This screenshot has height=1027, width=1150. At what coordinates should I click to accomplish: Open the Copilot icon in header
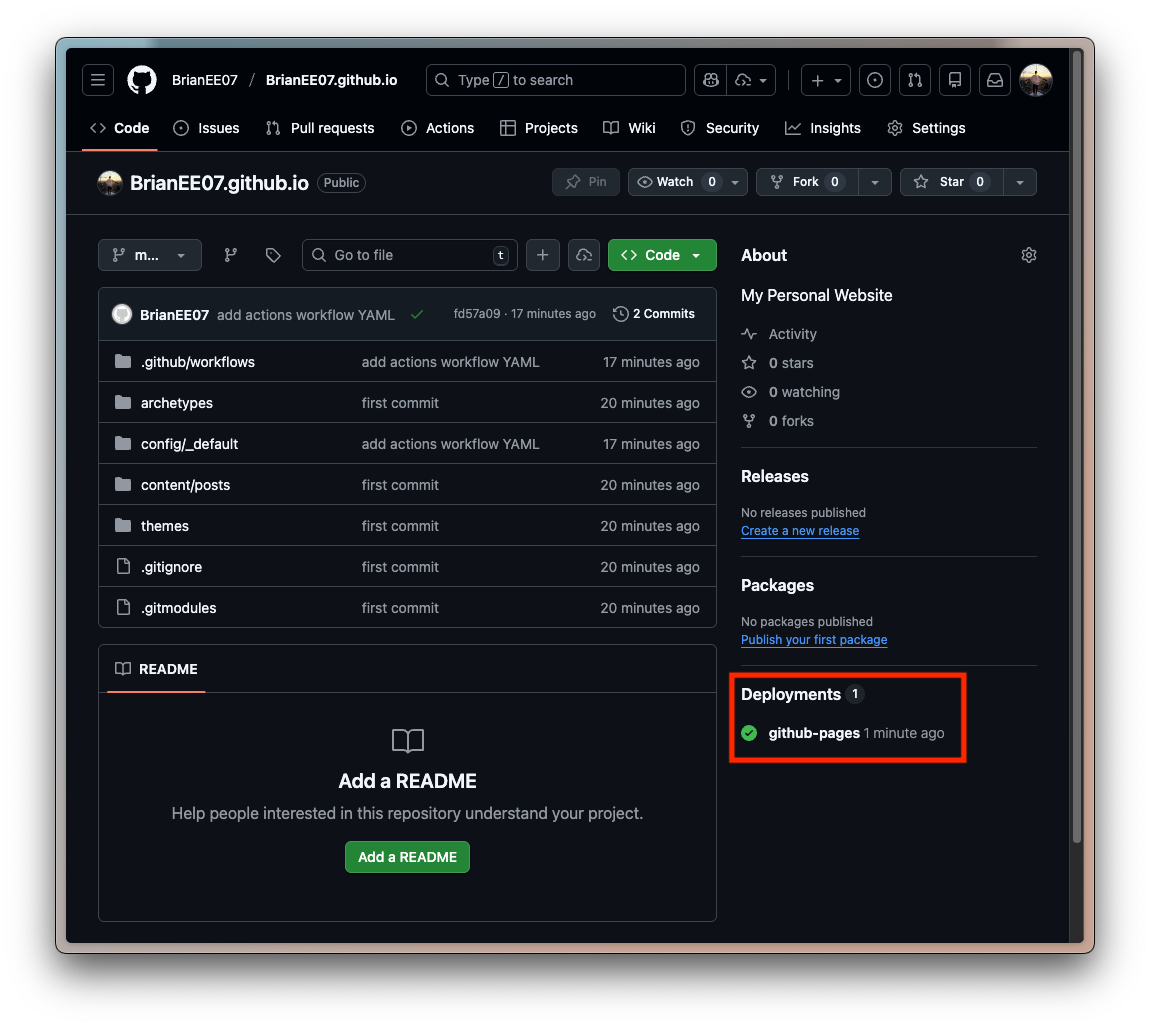711,80
